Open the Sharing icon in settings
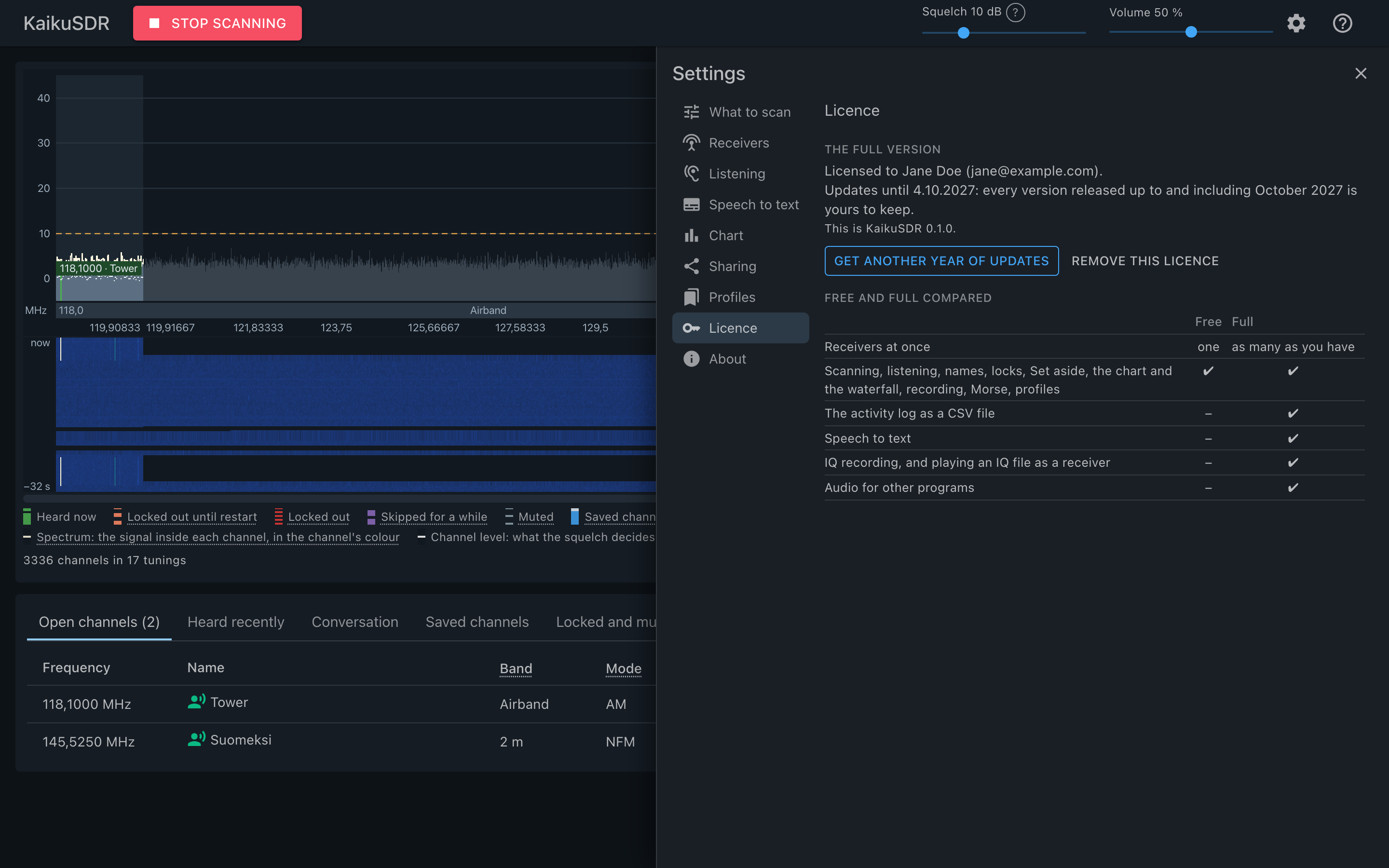This screenshot has height=868, width=1389. pyautogui.click(x=691, y=266)
